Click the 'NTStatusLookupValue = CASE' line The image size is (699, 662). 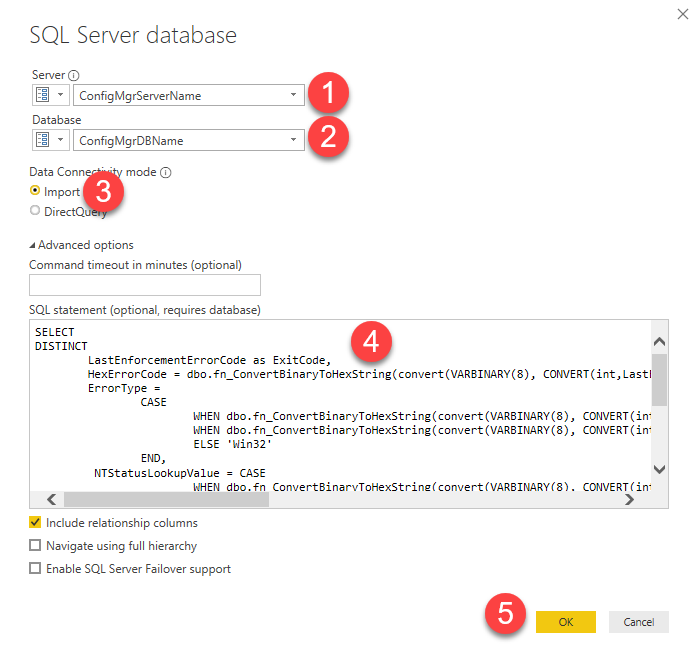point(179,473)
